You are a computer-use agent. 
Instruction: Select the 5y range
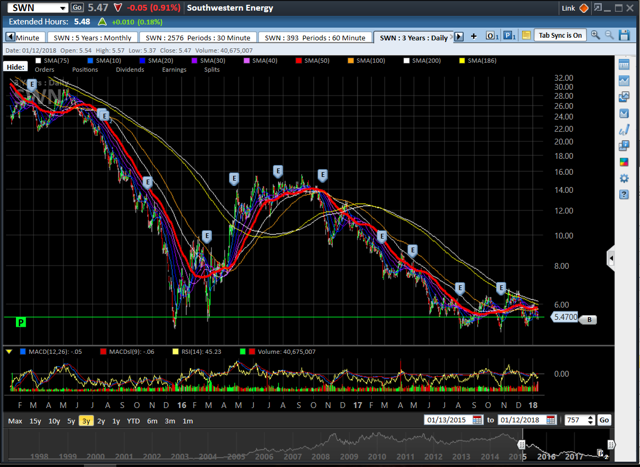(71, 421)
